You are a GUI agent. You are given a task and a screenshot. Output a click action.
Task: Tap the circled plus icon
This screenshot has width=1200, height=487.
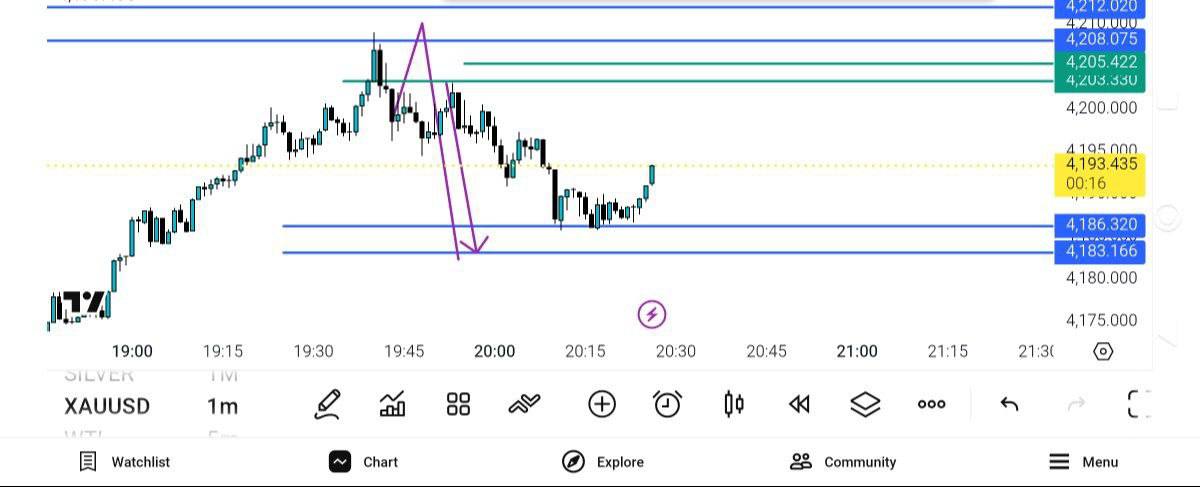pos(602,404)
